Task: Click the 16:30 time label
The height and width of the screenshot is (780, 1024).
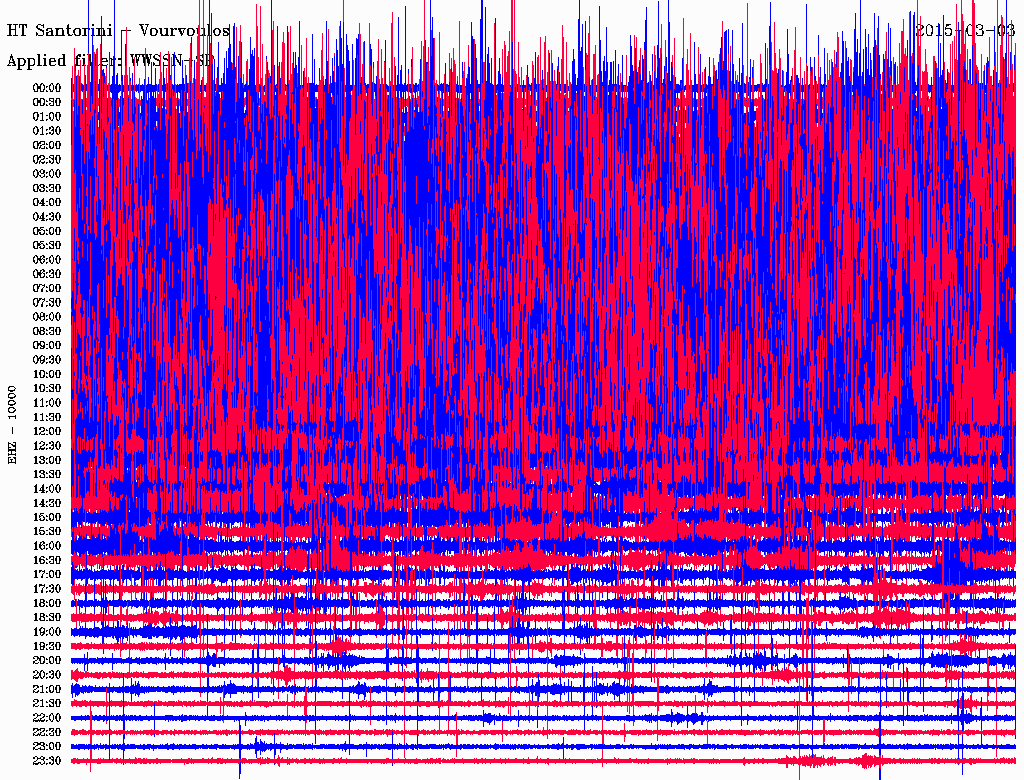Action: (47, 560)
